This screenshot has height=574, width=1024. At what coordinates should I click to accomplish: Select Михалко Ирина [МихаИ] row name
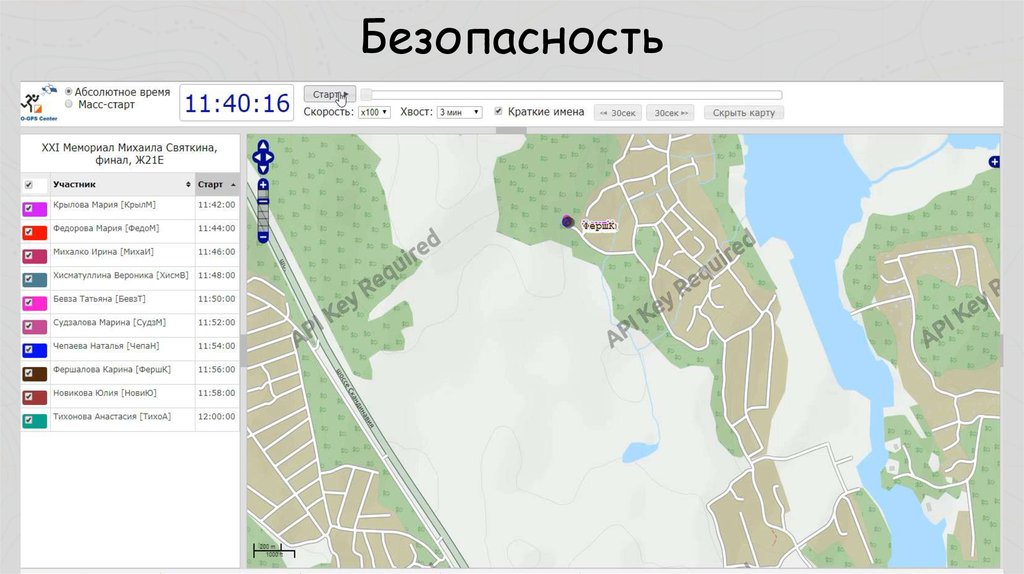point(103,252)
